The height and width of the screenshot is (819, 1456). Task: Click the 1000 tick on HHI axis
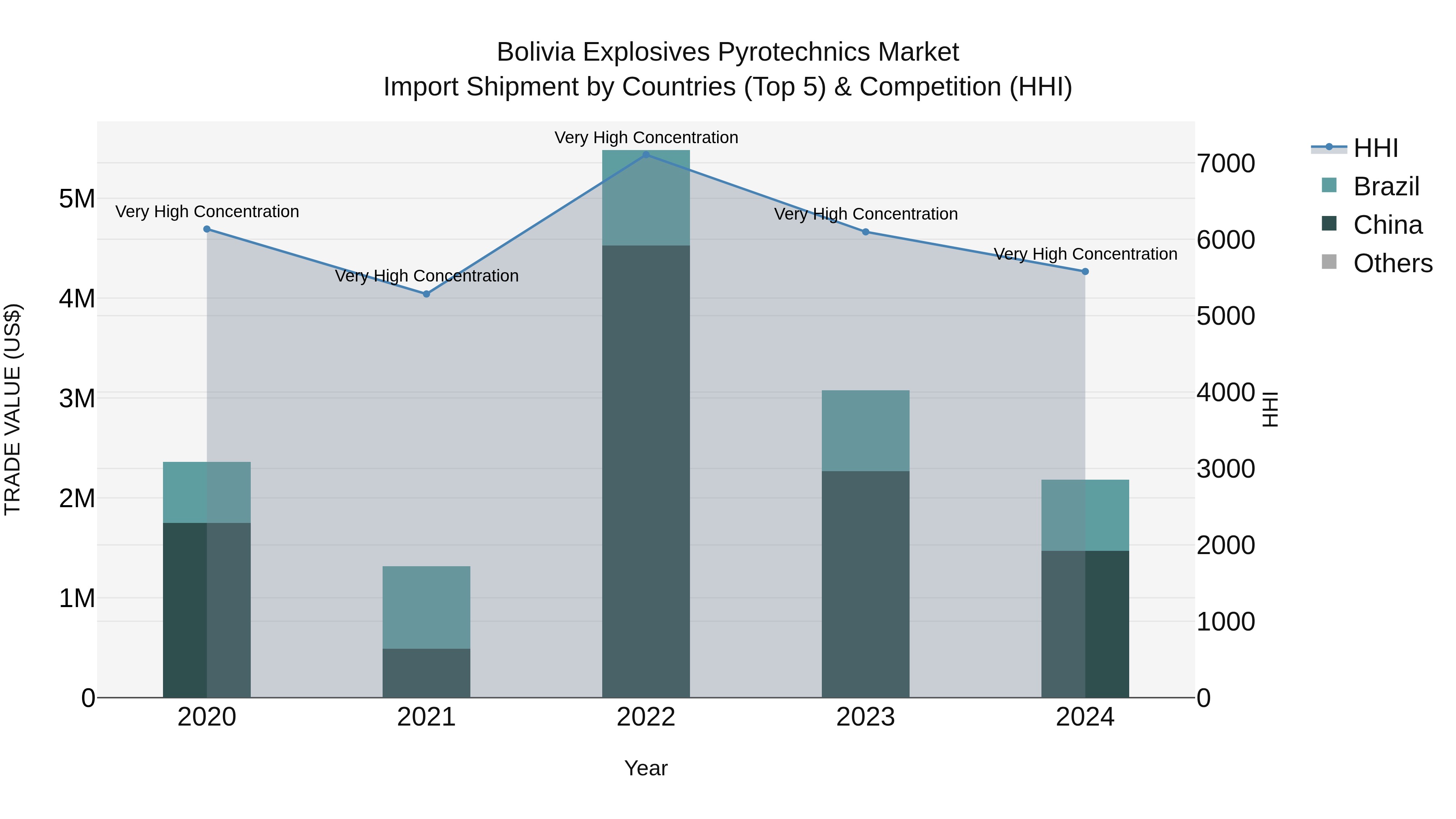pos(1226,622)
